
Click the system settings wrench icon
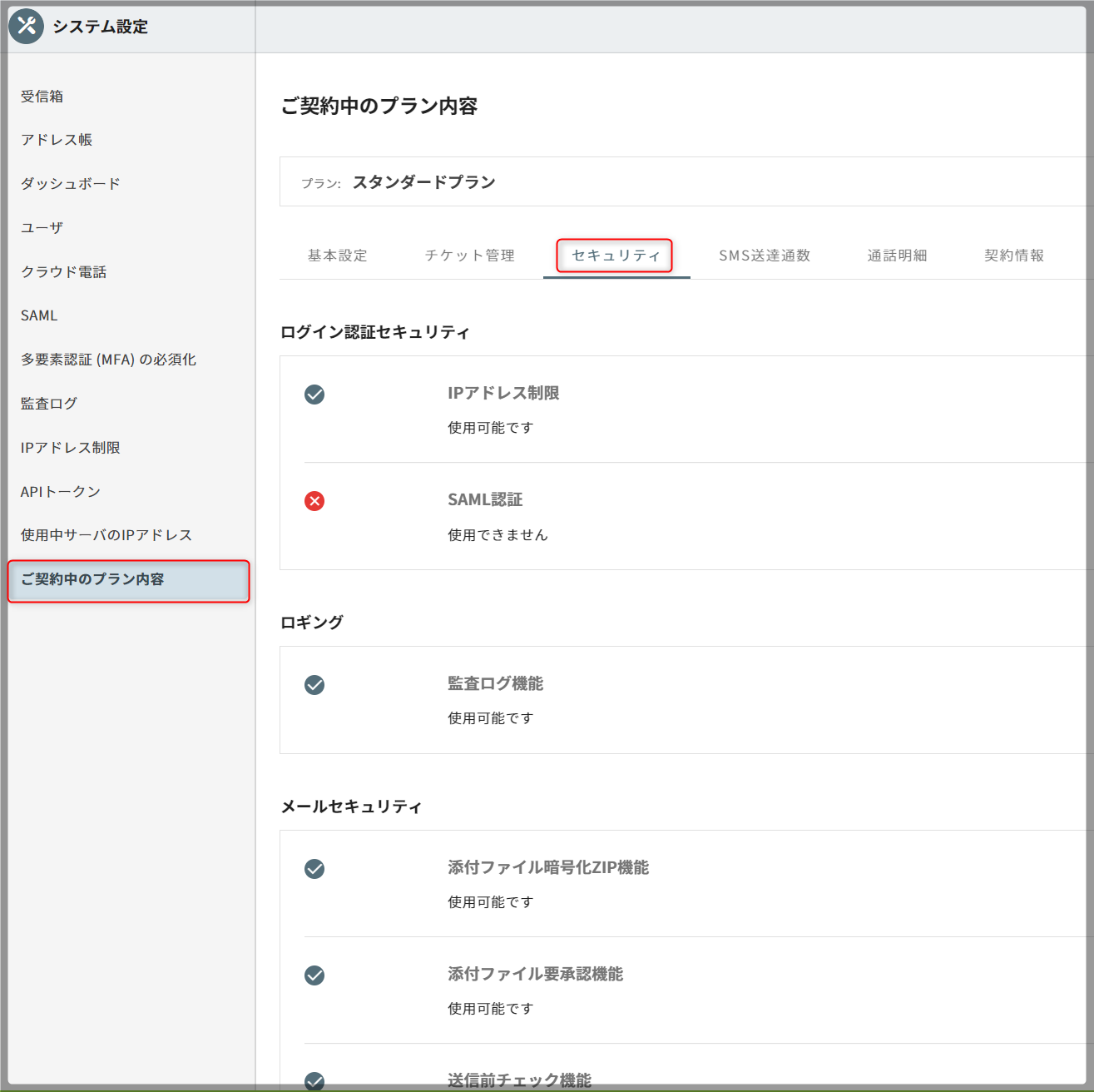pos(27,27)
